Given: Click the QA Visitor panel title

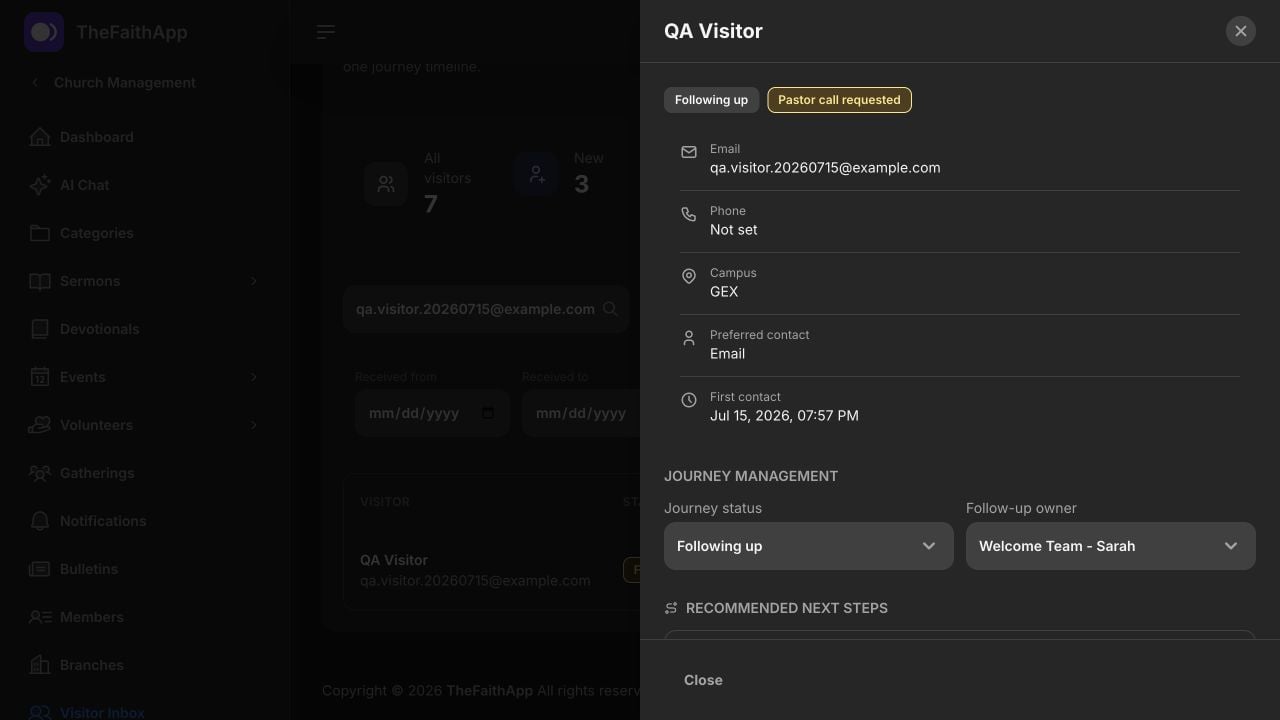Looking at the screenshot, I should pos(713,31).
